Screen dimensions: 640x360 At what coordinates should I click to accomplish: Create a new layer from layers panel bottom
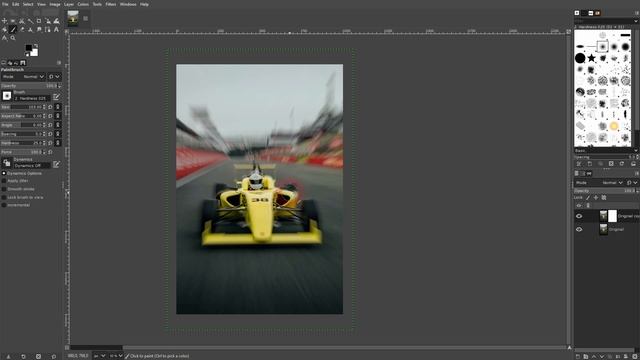578,356
